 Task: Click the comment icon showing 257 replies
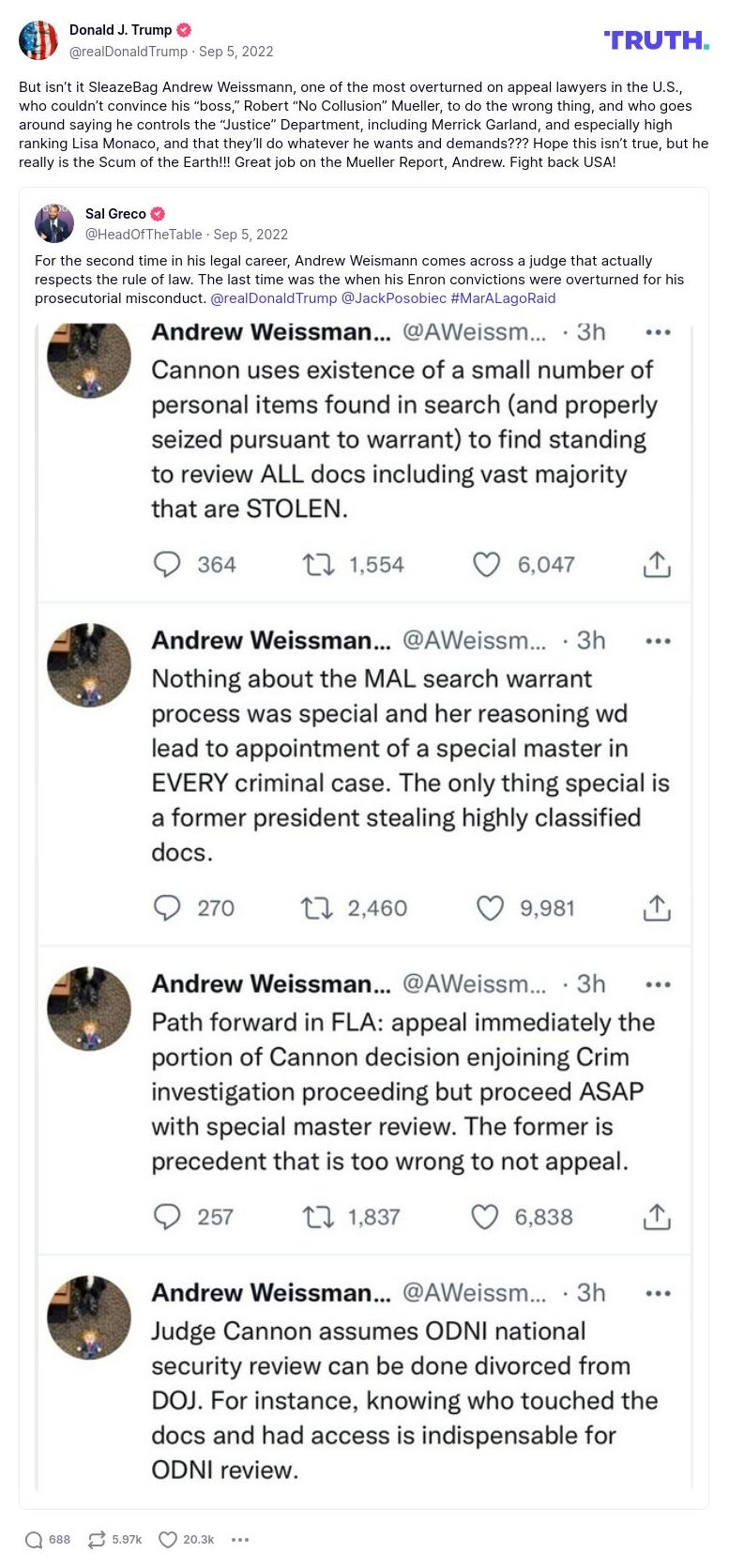point(167,1217)
